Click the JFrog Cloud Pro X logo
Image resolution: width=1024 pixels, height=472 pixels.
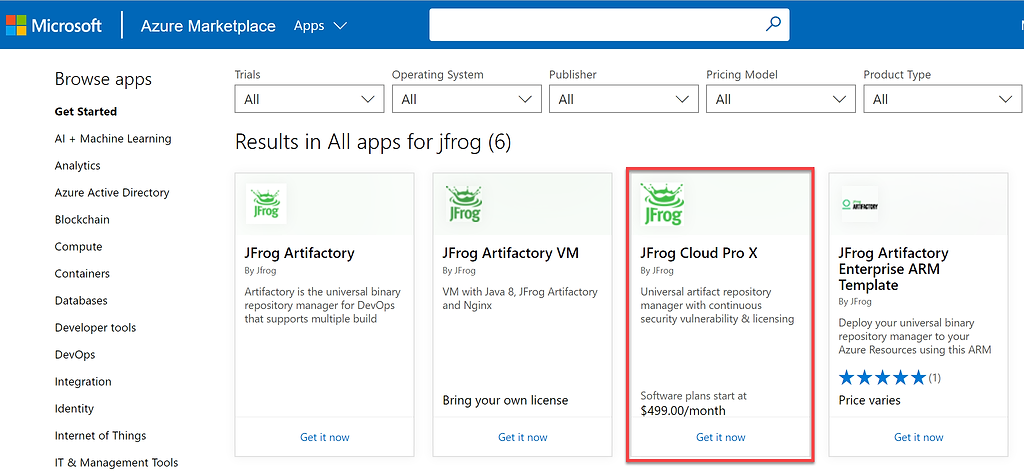[x=662, y=204]
